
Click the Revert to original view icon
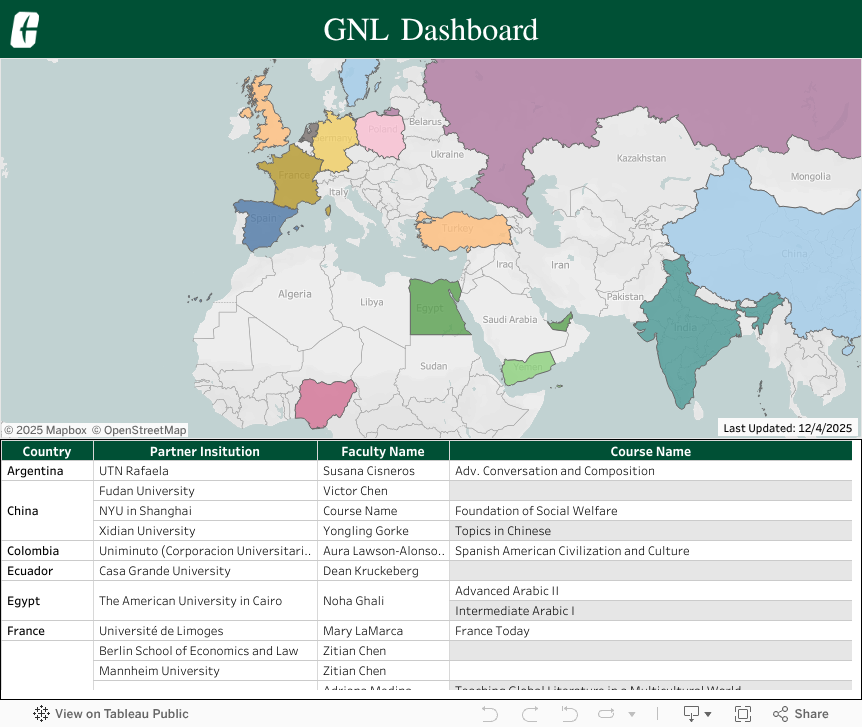pos(569,713)
